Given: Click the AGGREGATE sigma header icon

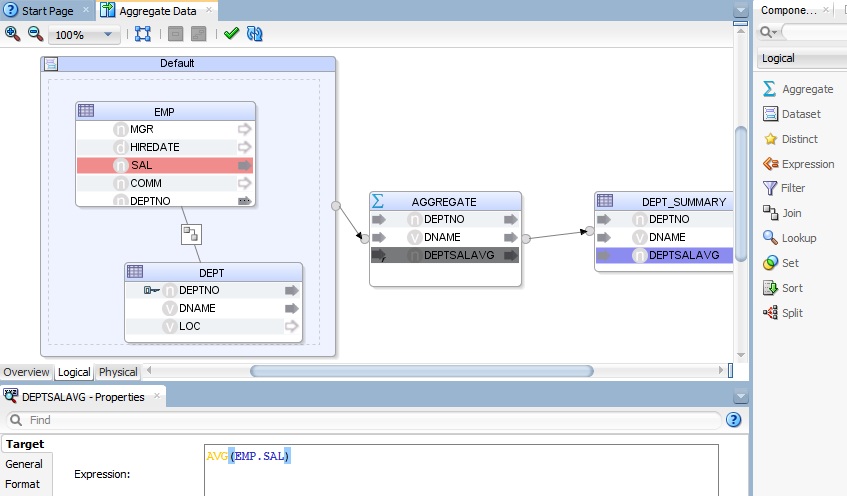Looking at the screenshot, I should coord(378,201).
